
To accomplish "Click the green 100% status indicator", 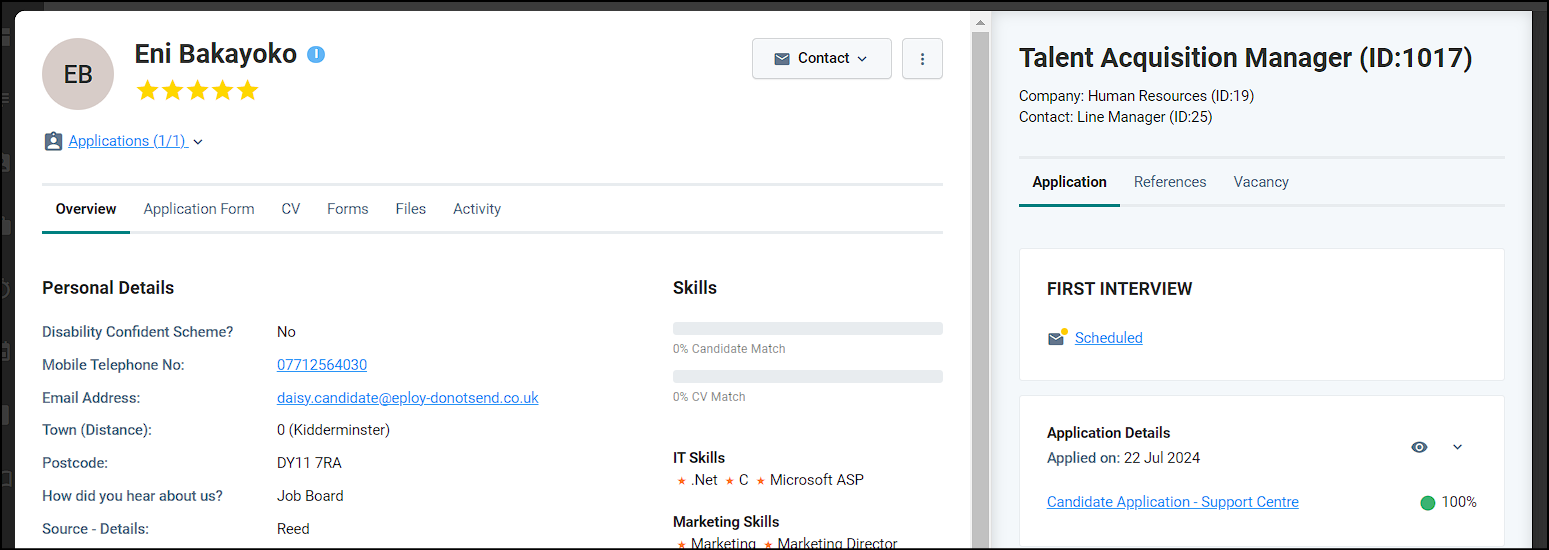I will [1428, 503].
